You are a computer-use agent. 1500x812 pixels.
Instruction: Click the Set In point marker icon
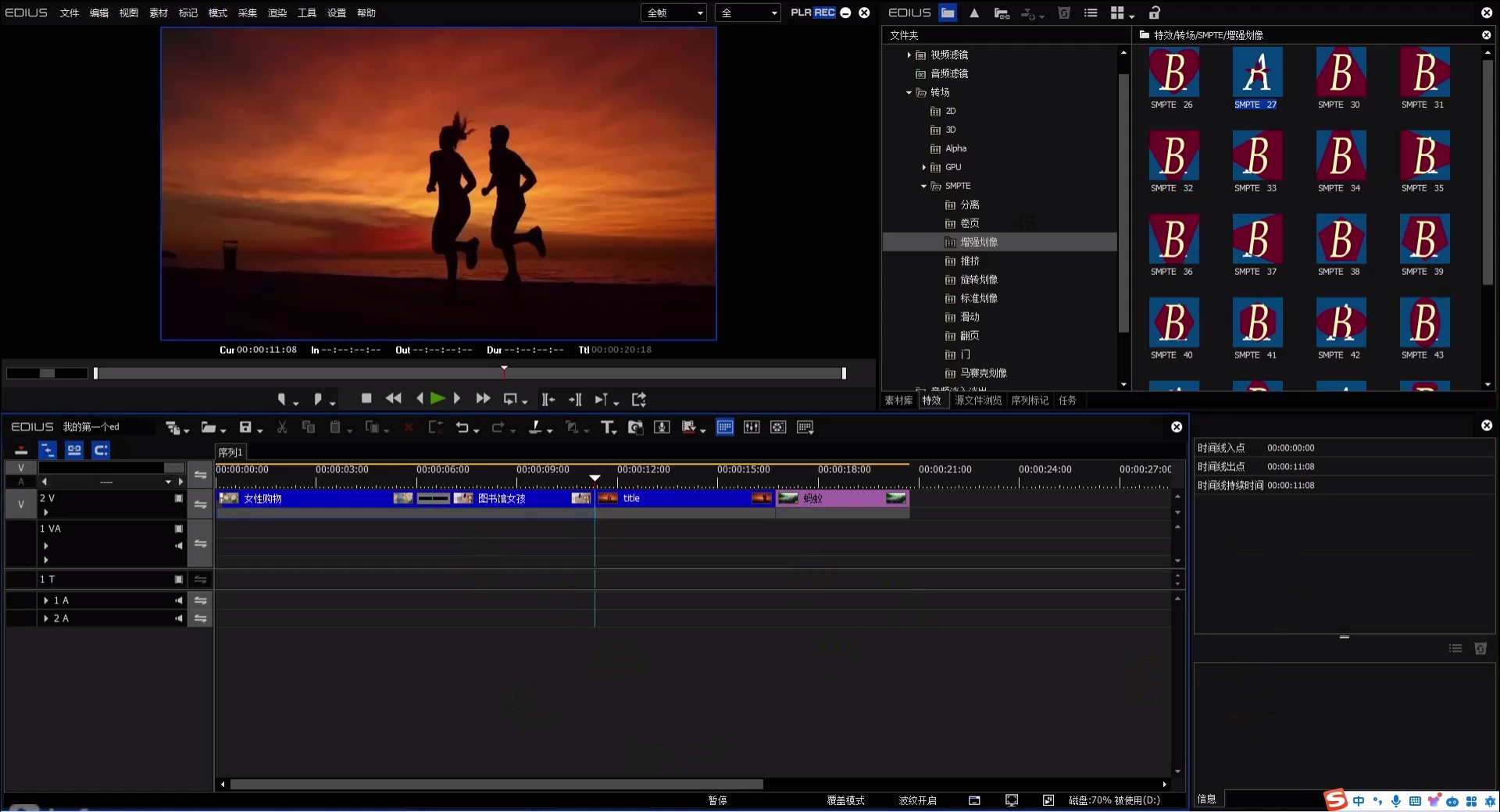281,399
